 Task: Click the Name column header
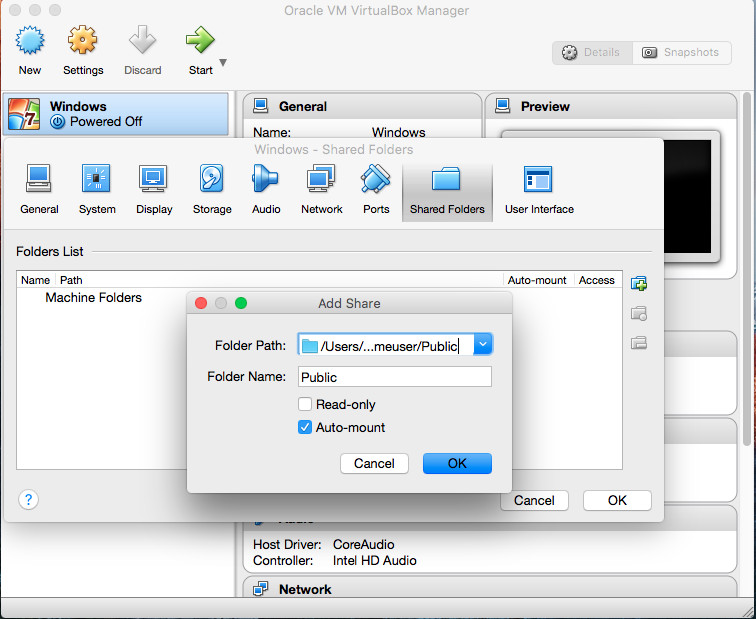(36, 280)
